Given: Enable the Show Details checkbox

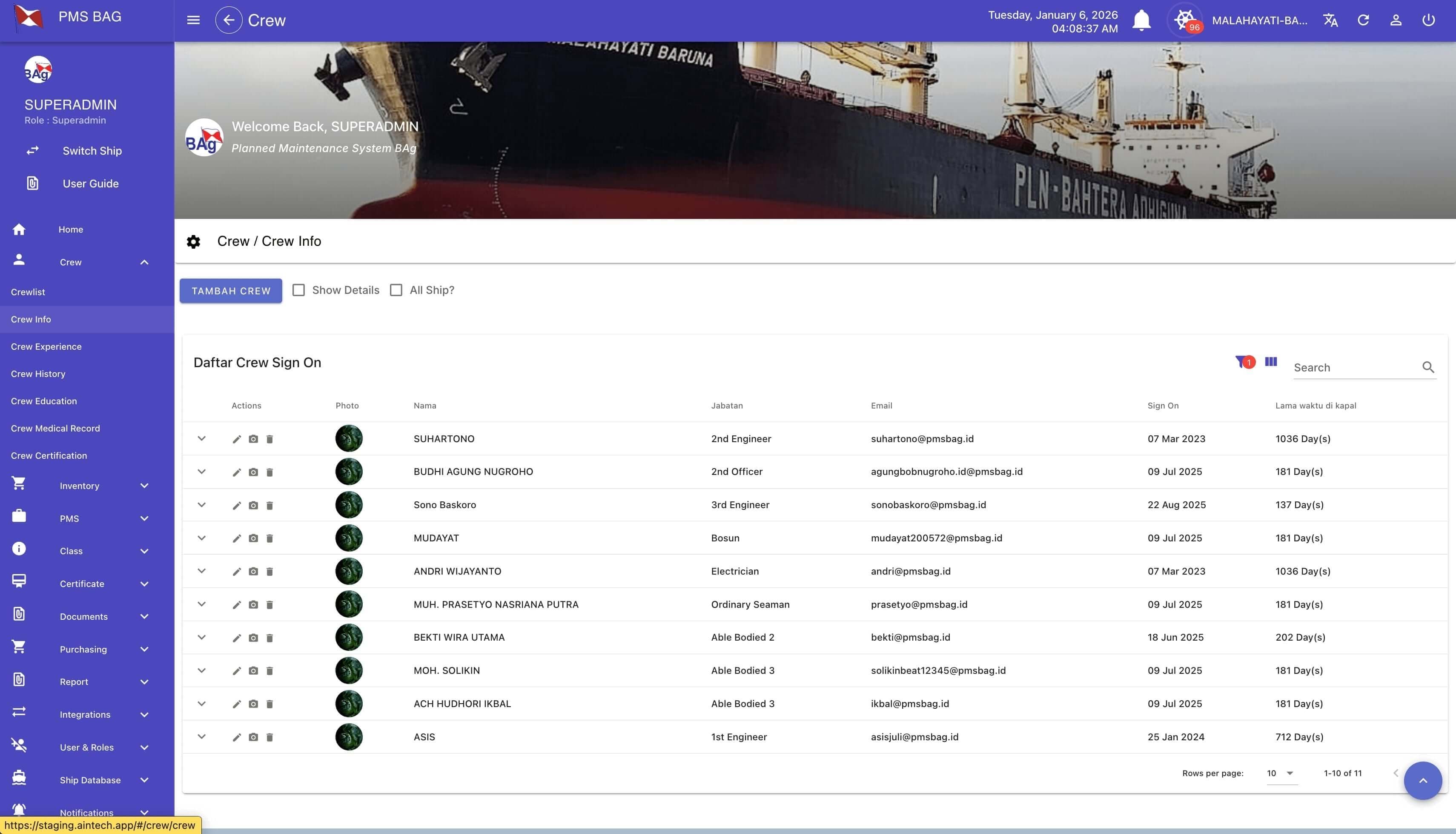Looking at the screenshot, I should (x=299, y=290).
